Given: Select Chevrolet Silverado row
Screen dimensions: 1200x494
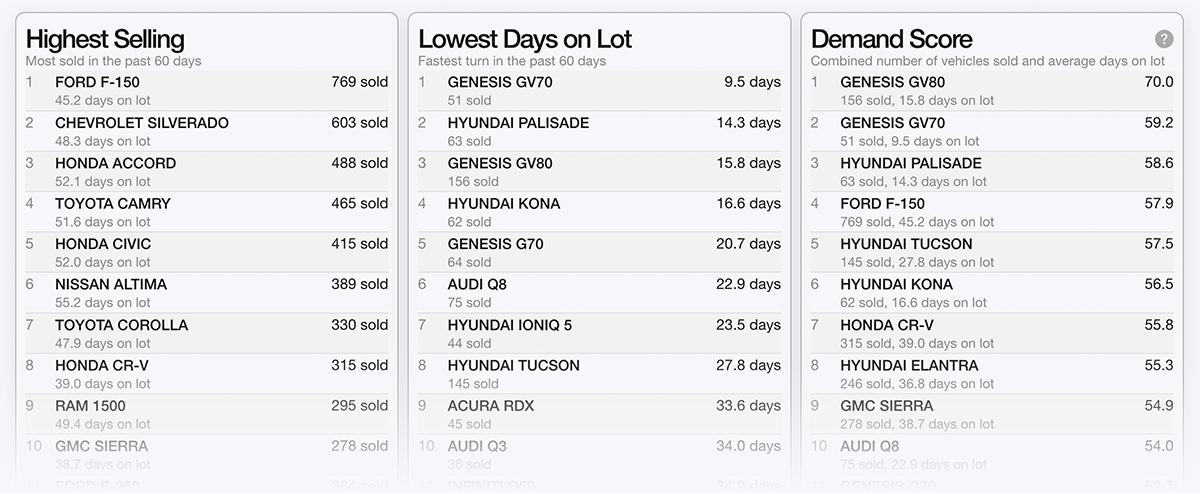Looking at the screenshot, I should (142, 123).
